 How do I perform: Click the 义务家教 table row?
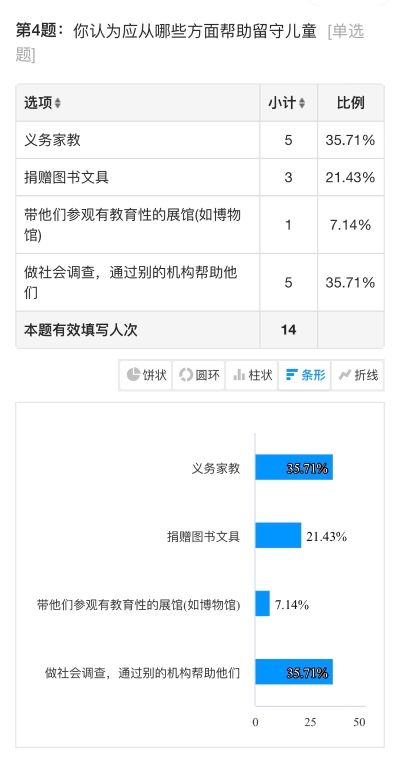coord(200,140)
